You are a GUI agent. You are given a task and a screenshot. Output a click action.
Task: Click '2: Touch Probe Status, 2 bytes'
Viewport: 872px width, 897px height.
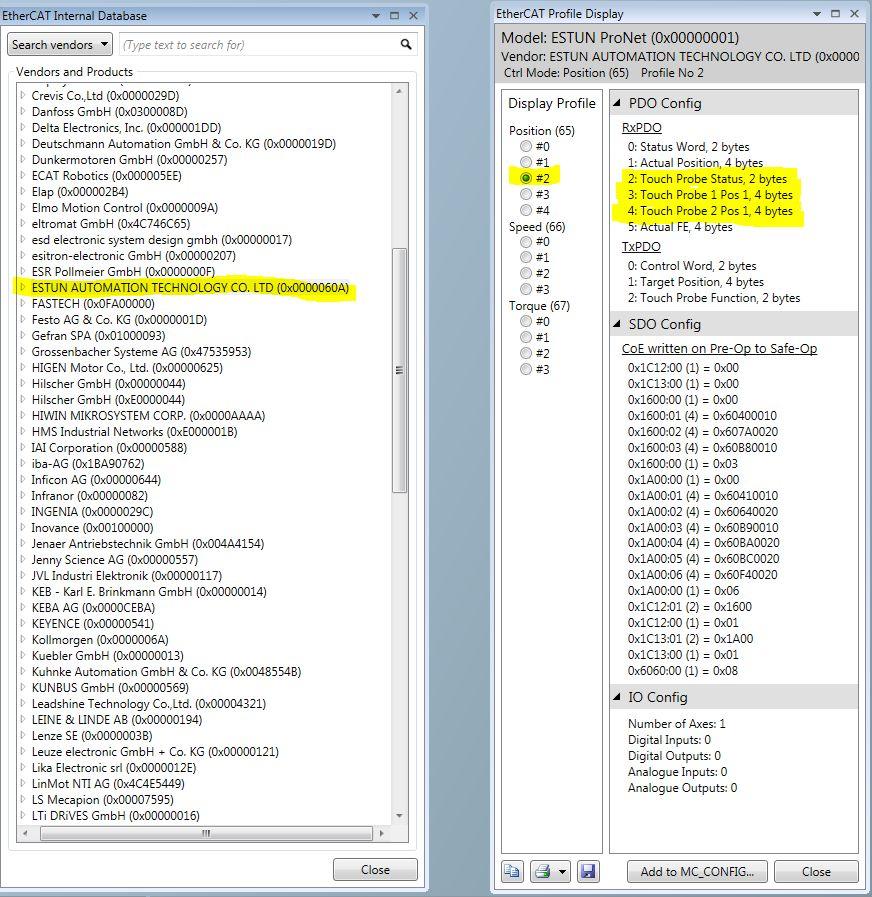click(x=707, y=178)
